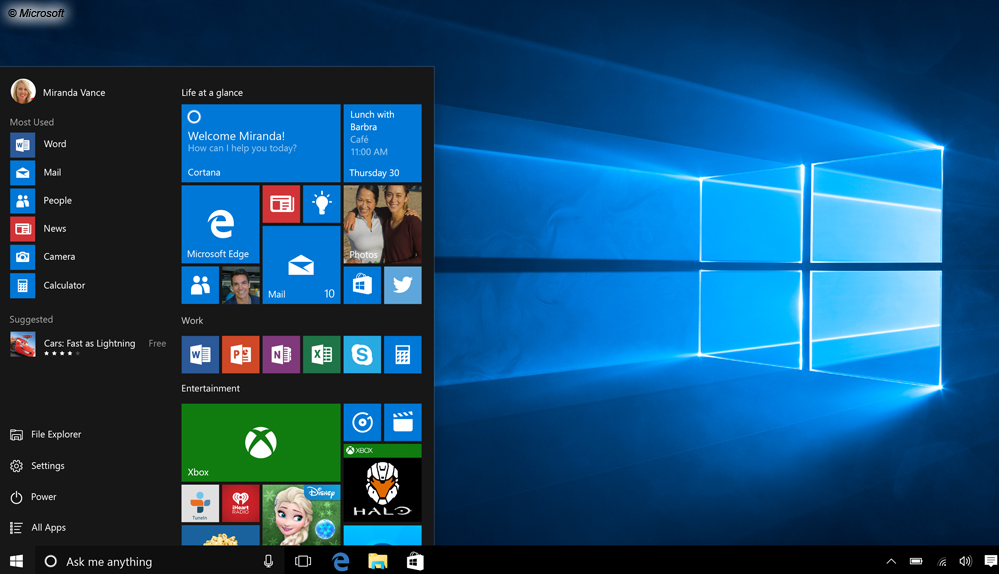Viewport: 999px width, 574px height.
Task: Open the red News tile
Action: click(x=281, y=204)
